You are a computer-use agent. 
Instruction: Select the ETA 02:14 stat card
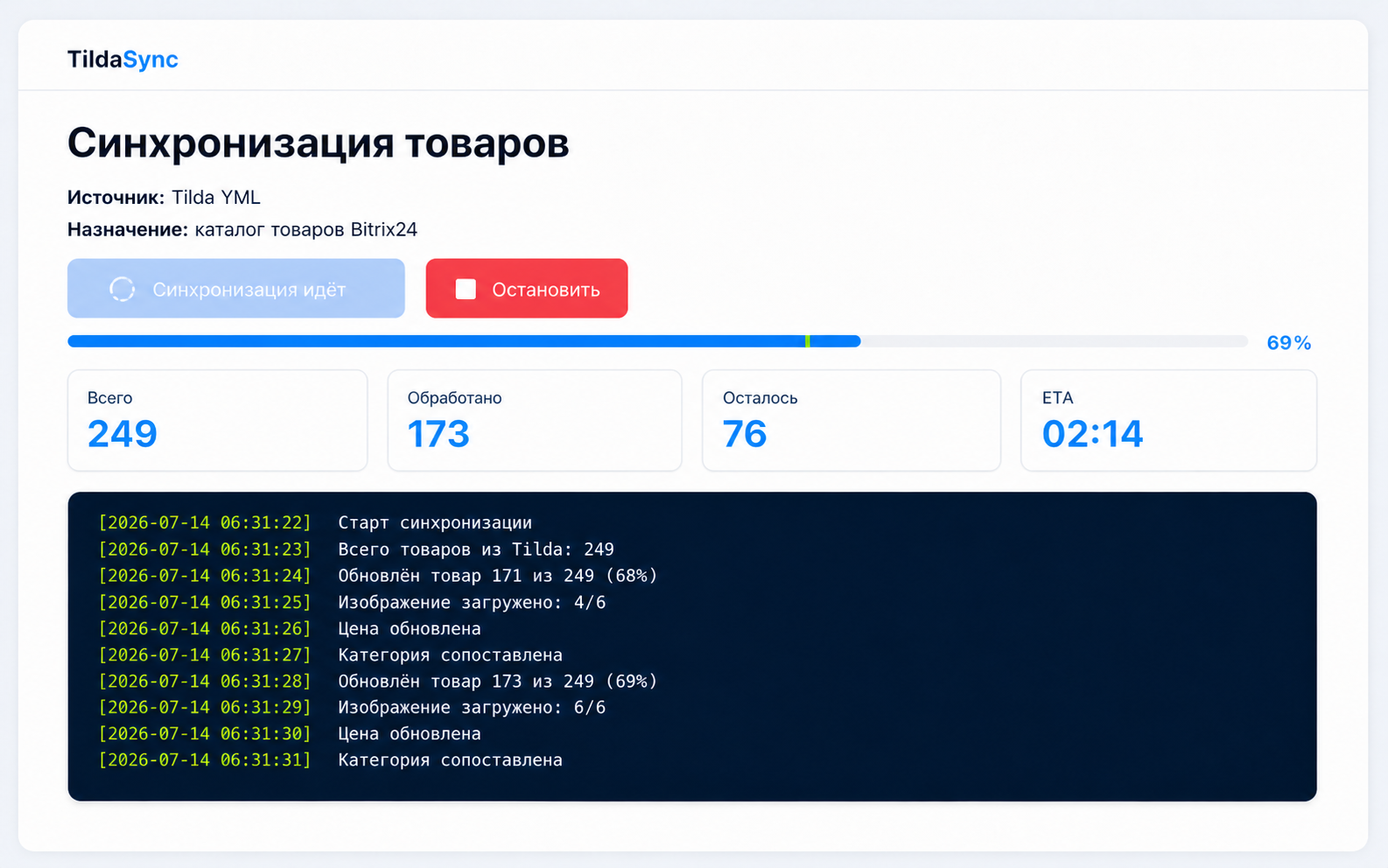pyautogui.click(x=1168, y=420)
